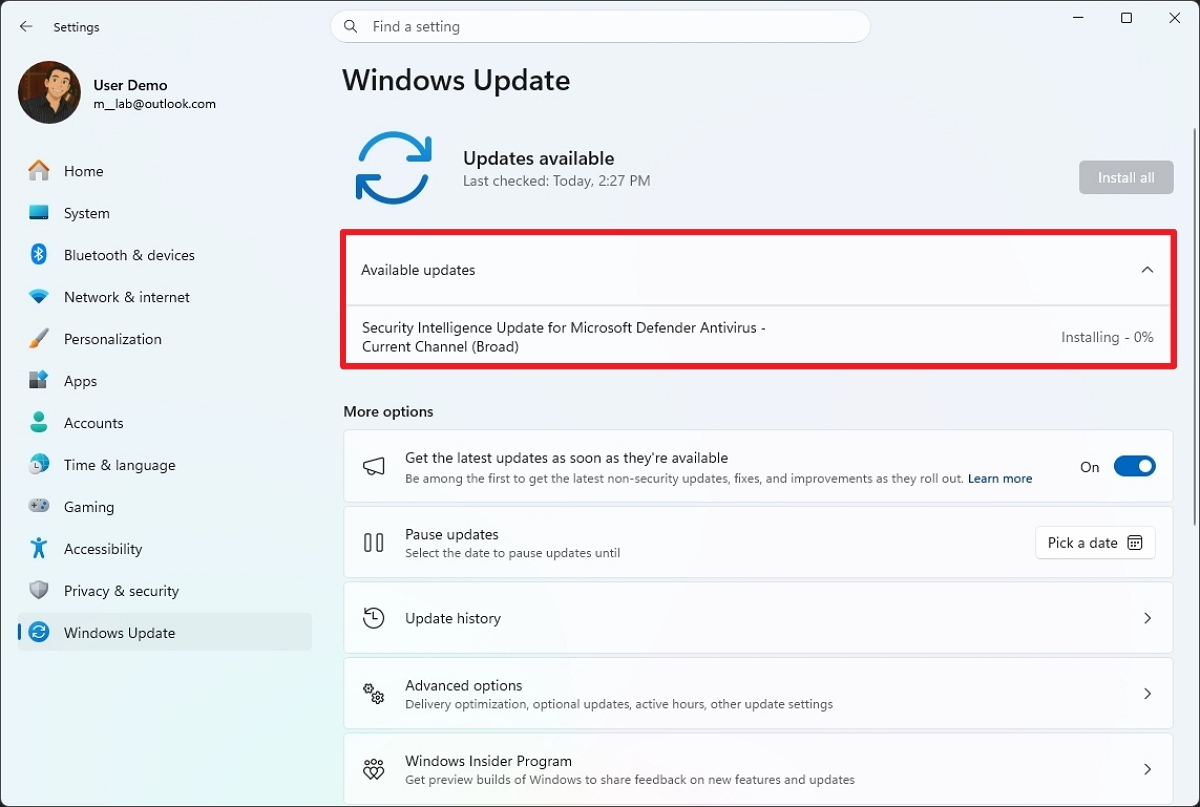
Task: Go to Home settings page
Action: pos(165,171)
